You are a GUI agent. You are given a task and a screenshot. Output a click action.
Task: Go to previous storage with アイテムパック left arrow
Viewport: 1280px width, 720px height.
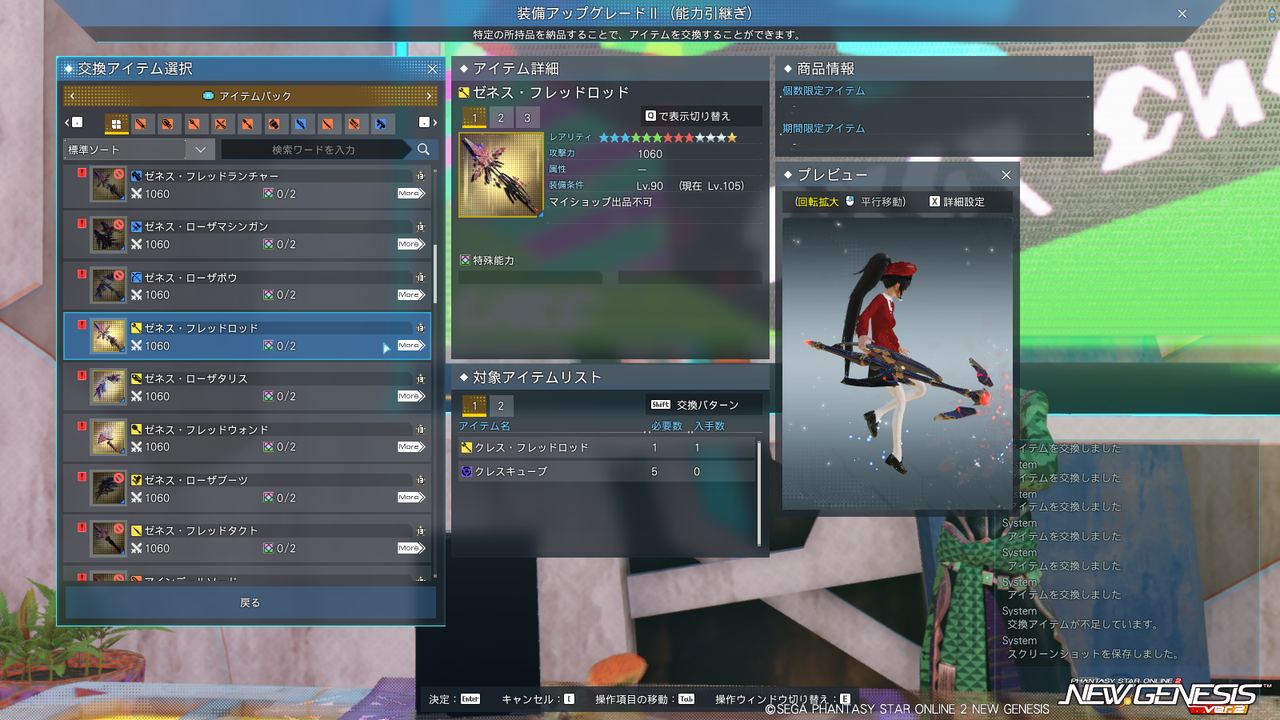click(x=70, y=96)
